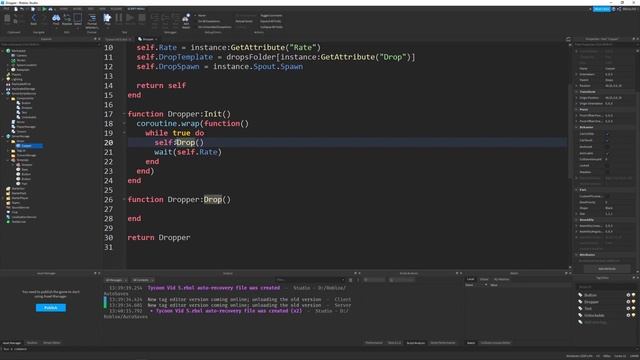Click the Stop test icon
The height and width of the screenshot is (360, 640).
[x=142, y=18]
